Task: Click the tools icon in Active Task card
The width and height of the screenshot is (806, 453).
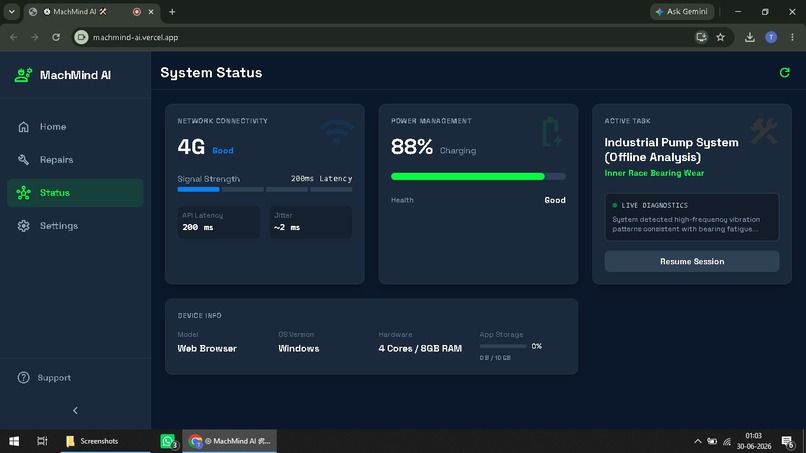Action: (x=763, y=131)
